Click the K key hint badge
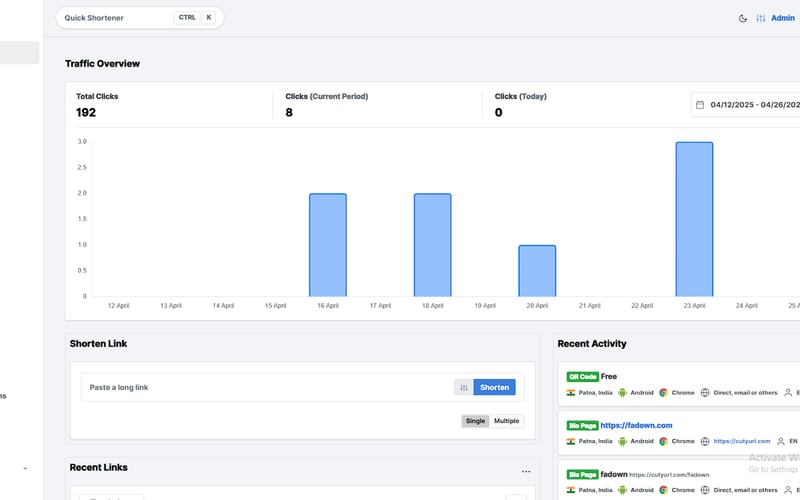This screenshot has width=800, height=500. [209, 17]
